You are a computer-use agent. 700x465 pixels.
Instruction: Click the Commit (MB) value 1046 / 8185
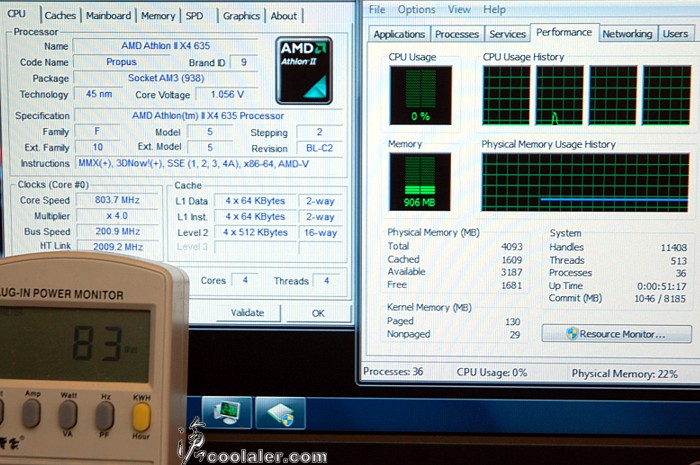660,299
